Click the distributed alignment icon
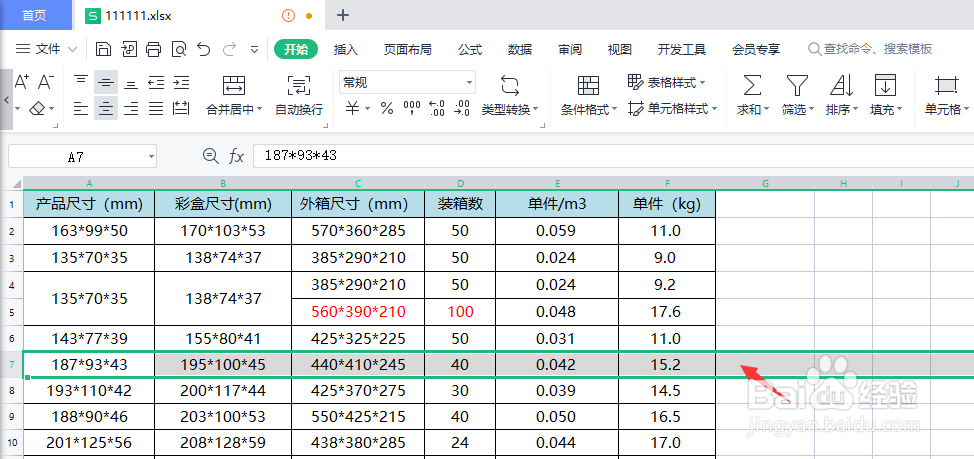This screenshot has height=459, width=974. point(181,109)
